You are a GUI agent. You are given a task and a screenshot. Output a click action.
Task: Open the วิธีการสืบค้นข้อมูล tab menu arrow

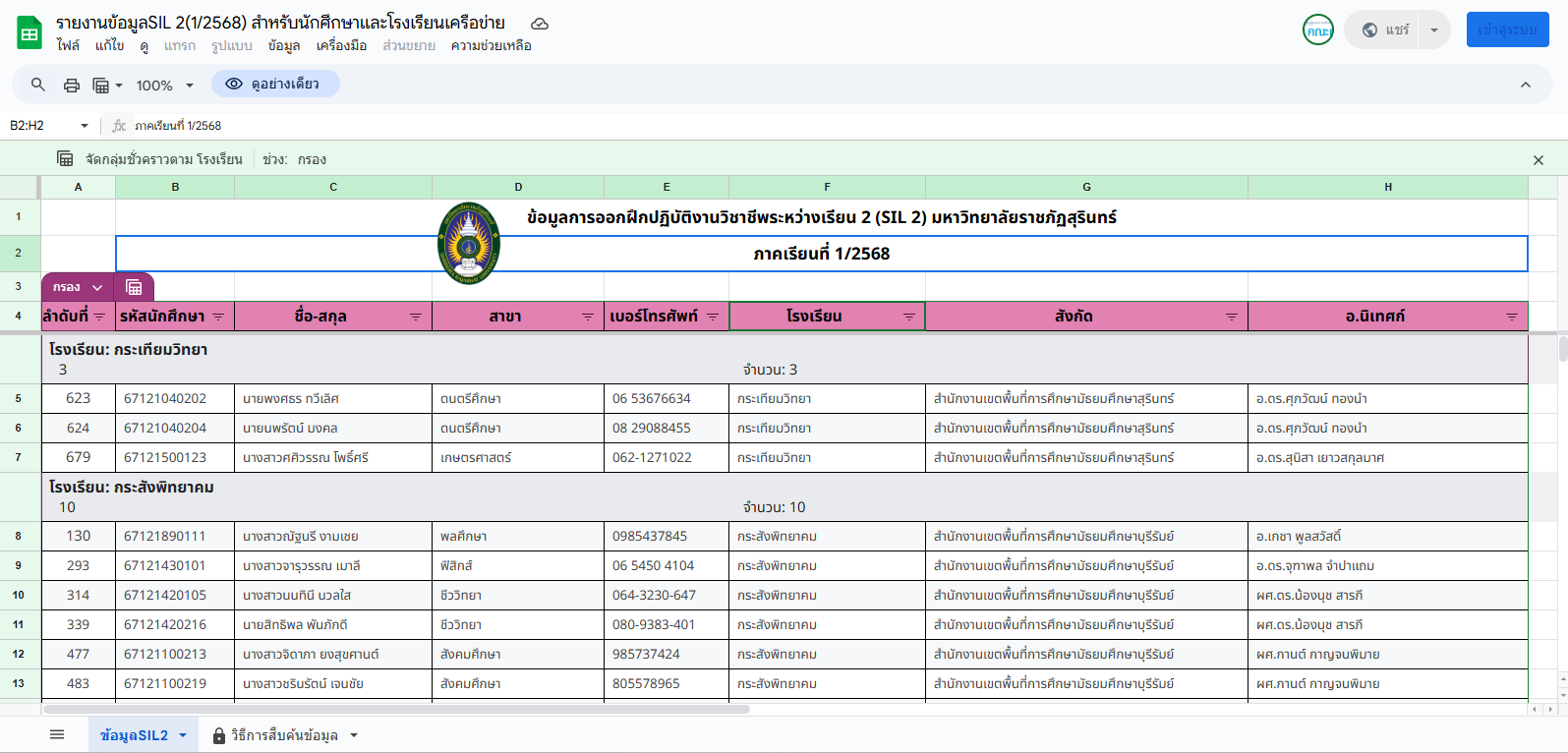354,735
